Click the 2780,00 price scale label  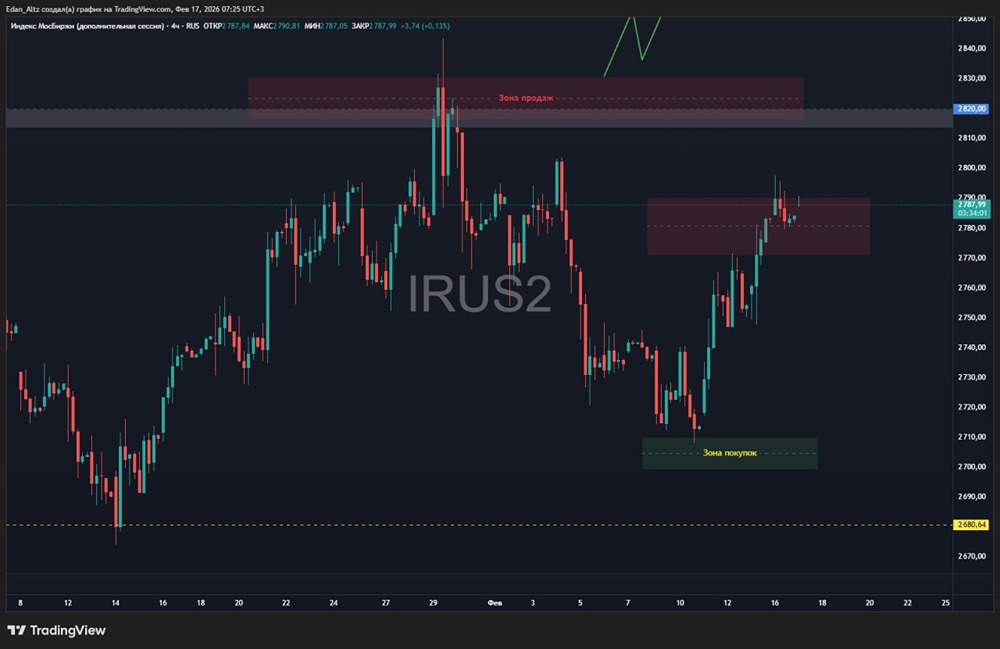(x=971, y=228)
